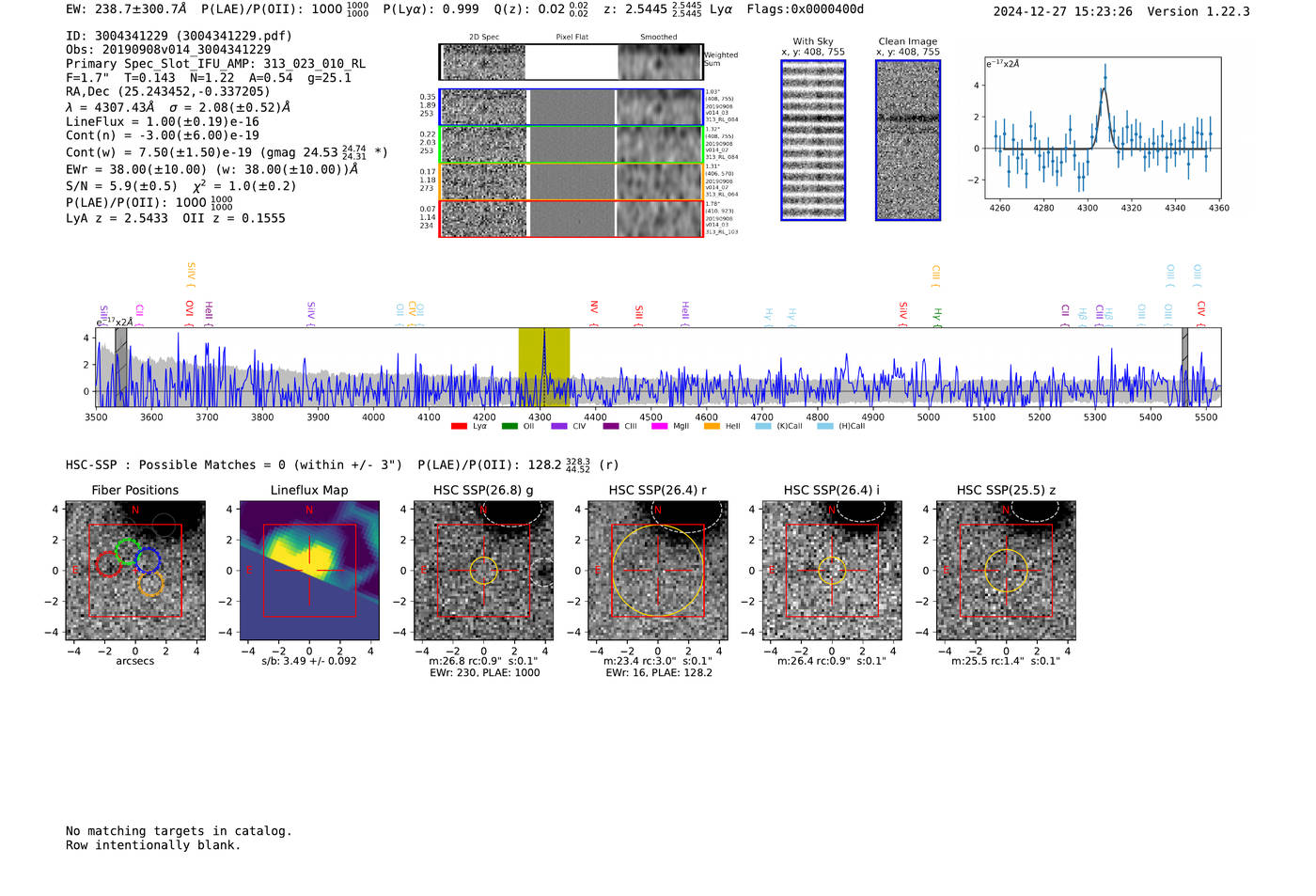Click the Row intentionally blank text
The width and height of the screenshot is (1316, 896).
pyautogui.click(x=153, y=845)
